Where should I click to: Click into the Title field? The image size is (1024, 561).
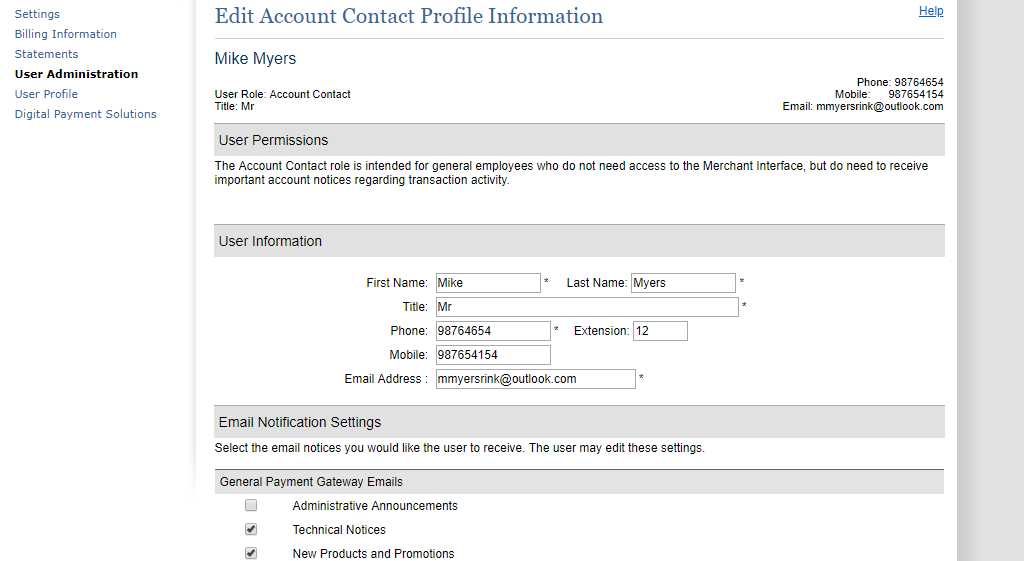pyautogui.click(x=586, y=307)
